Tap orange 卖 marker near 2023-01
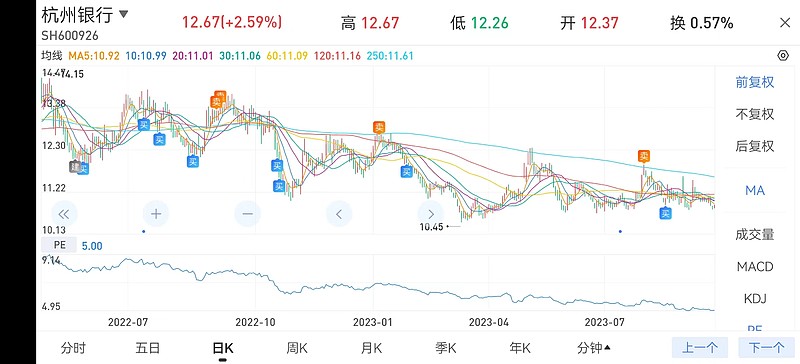 (379, 127)
